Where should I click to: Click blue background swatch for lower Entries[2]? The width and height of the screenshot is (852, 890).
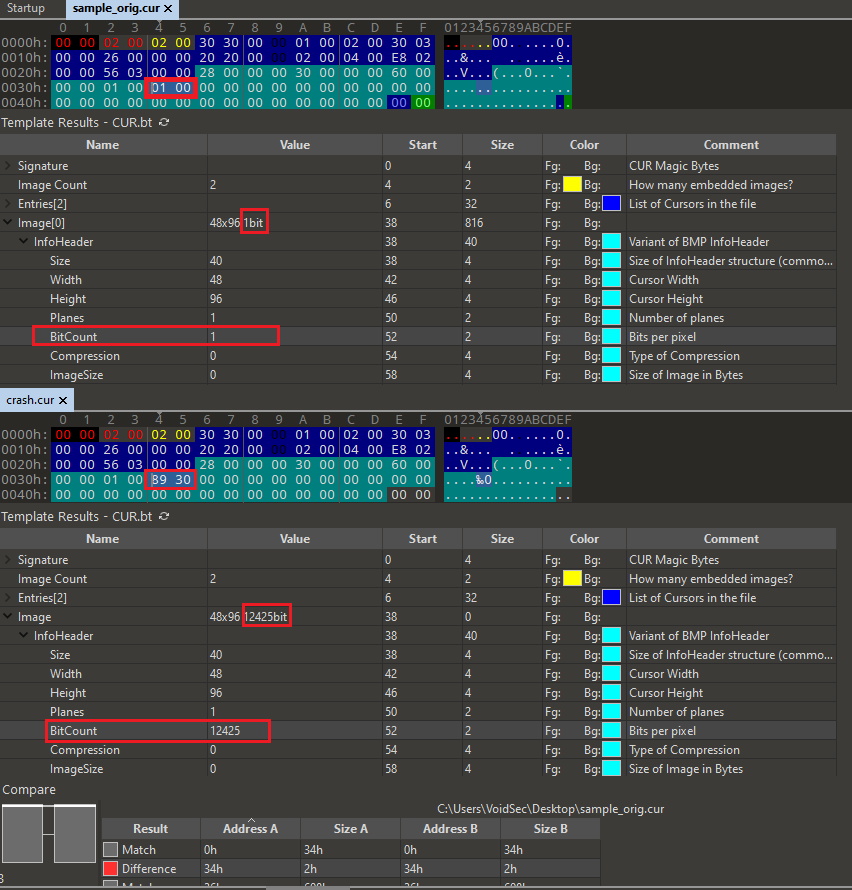(611, 598)
